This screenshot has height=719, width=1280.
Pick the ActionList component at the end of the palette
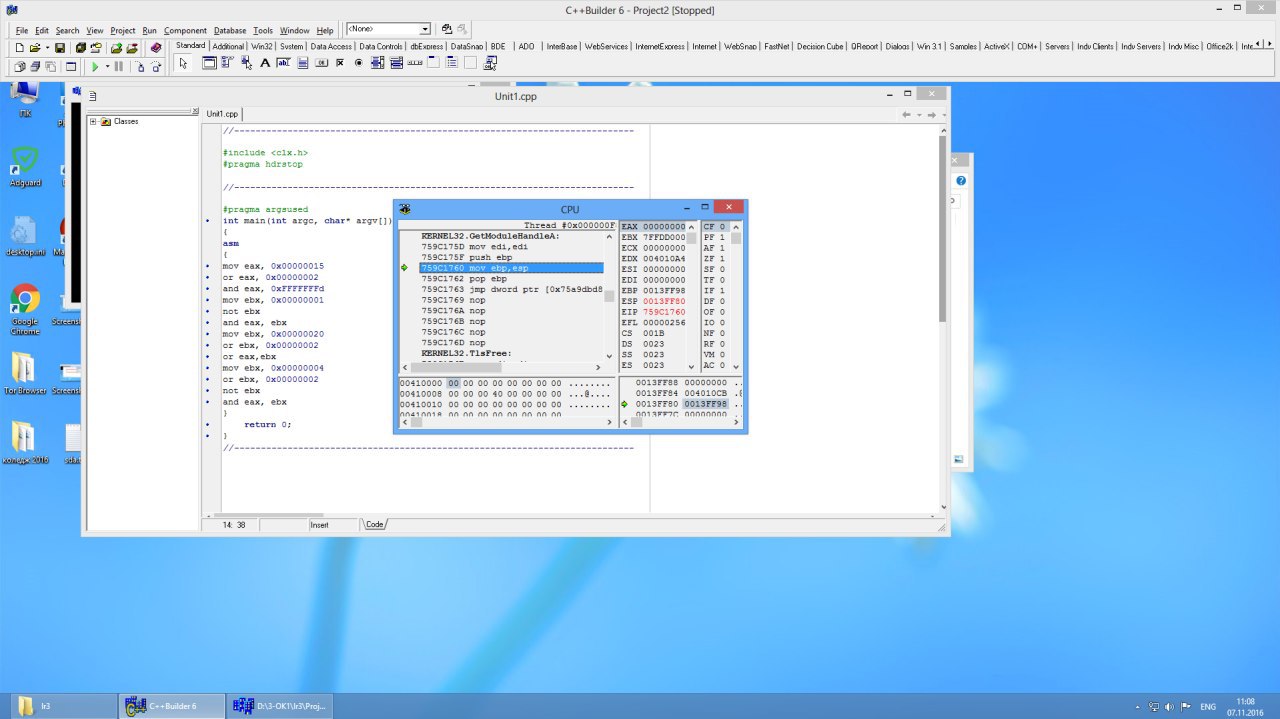[490, 63]
